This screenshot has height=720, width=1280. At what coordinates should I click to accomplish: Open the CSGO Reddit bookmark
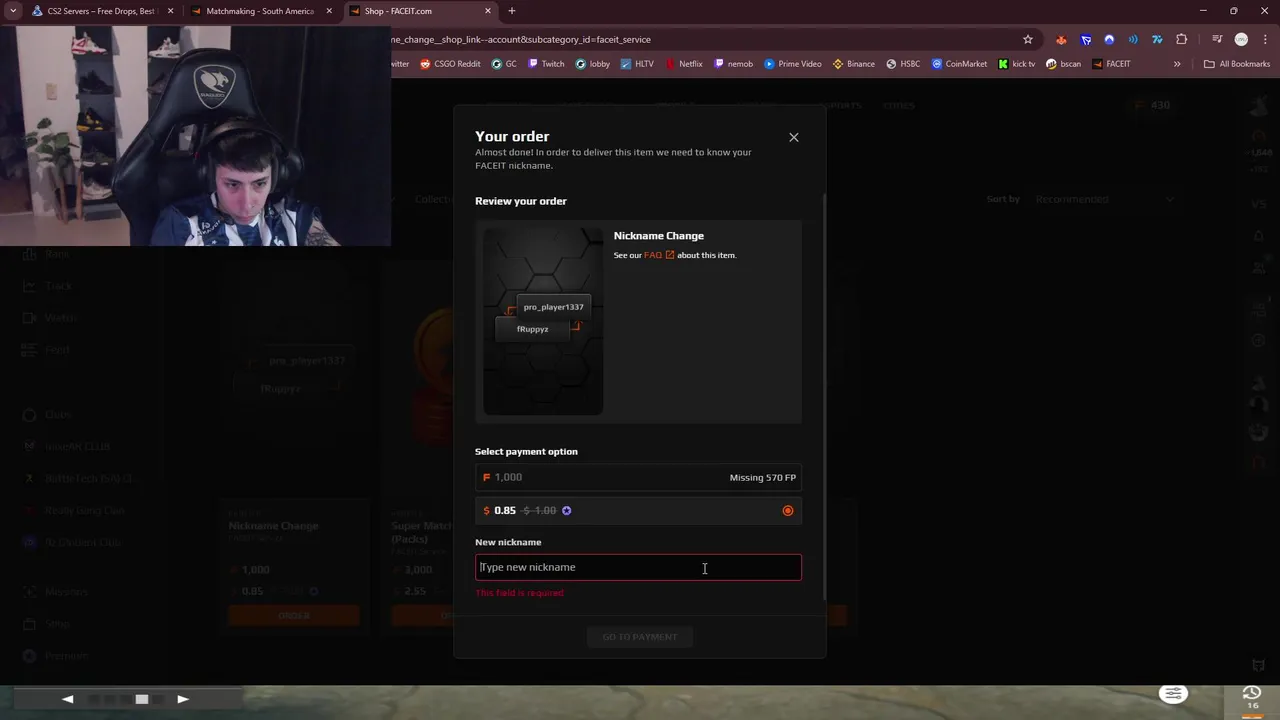coord(450,64)
